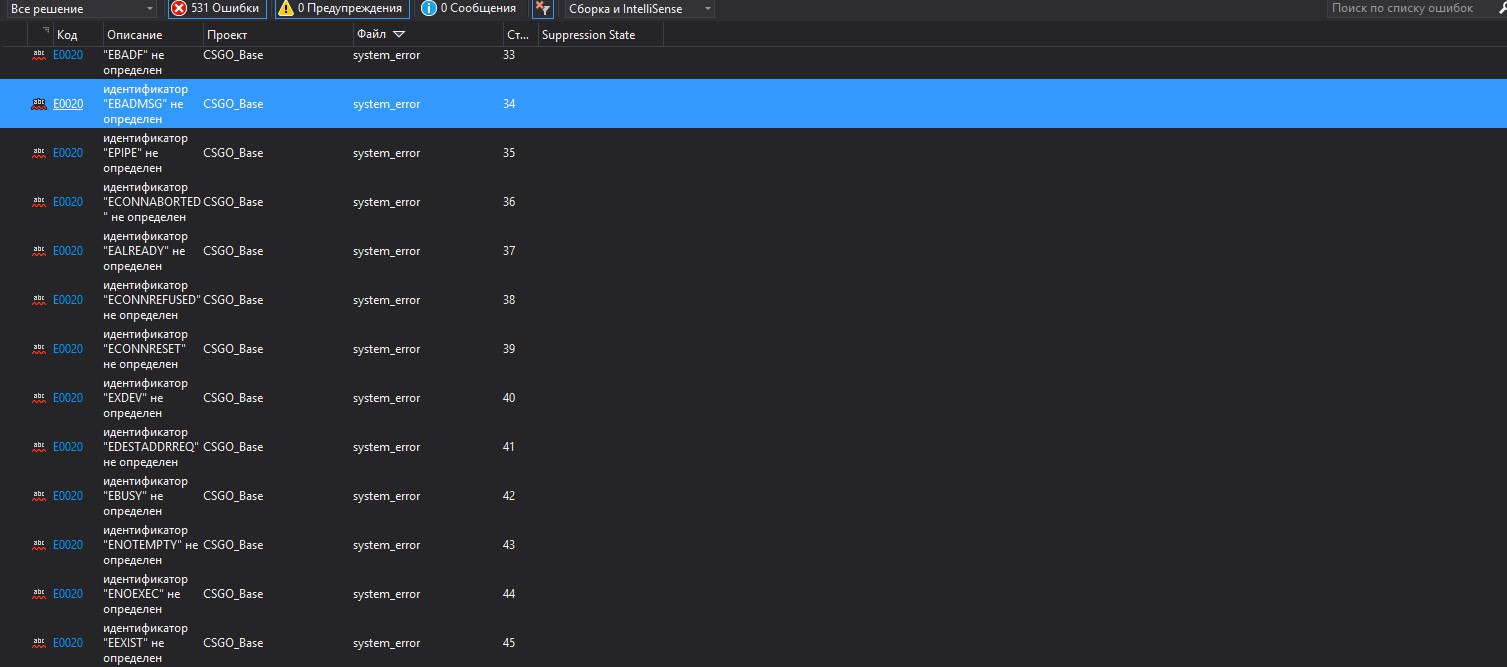The width and height of the screenshot is (1507, 667).
Task: Click the error icon in the ECONNABORTED row
Action: coord(40,202)
